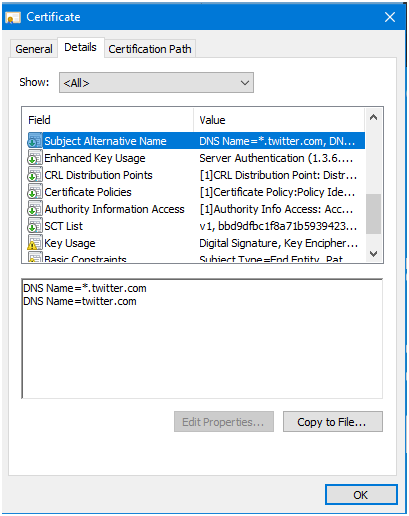409x516 pixels.
Task: Click the field list scroll down arrow
Action: tap(374, 254)
